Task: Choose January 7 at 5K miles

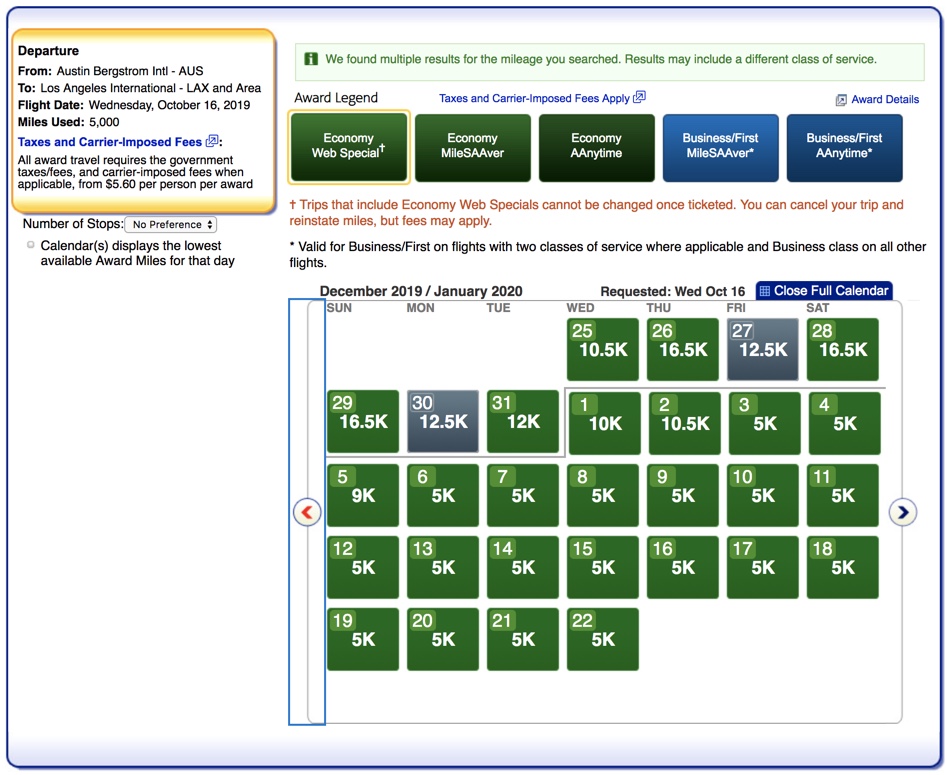Action: 522,495
